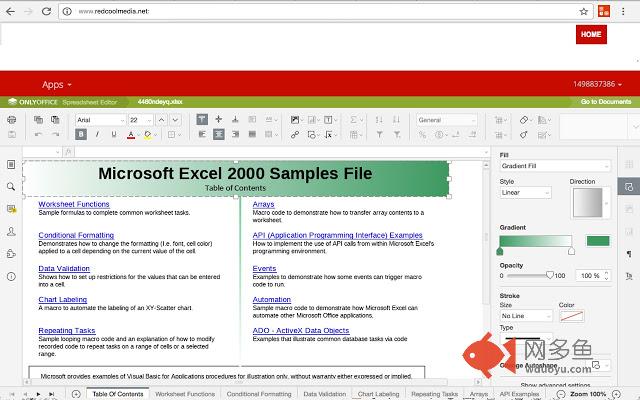Toggle Align Bottom vertical alignment
The height and width of the screenshot is (400, 640).
pos(235,119)
